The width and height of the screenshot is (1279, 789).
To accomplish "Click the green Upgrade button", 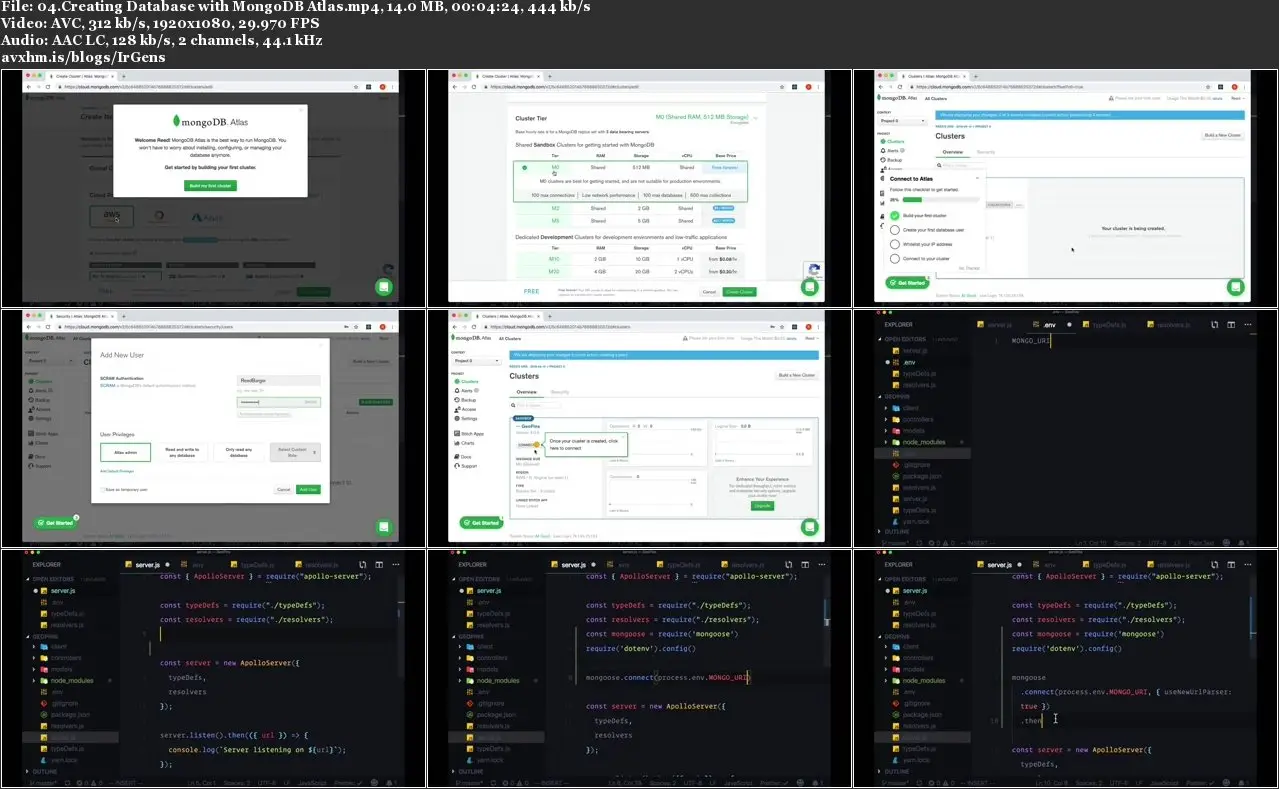I will tap(763, 506).
